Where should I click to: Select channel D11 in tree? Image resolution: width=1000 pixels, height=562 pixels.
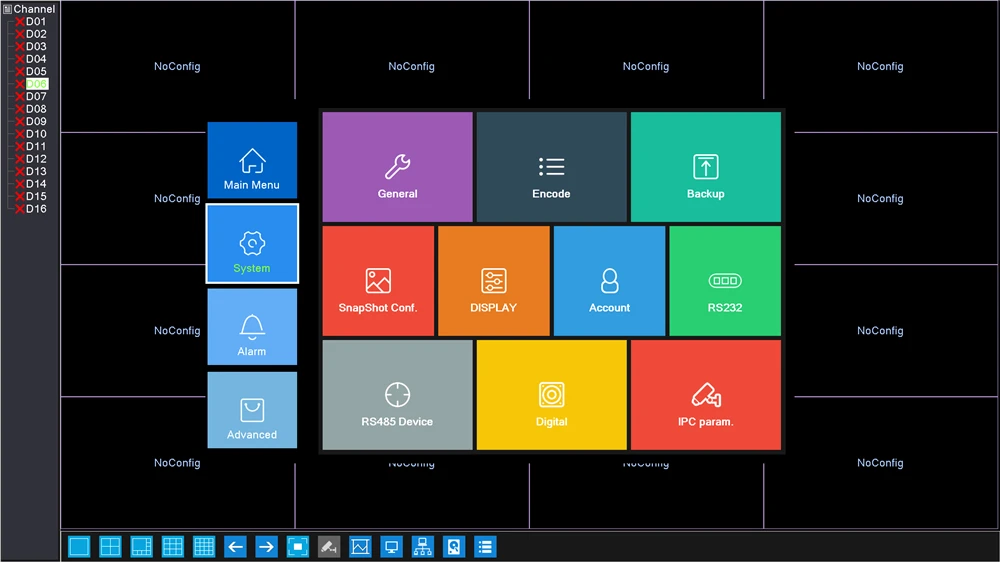(36, 146)
